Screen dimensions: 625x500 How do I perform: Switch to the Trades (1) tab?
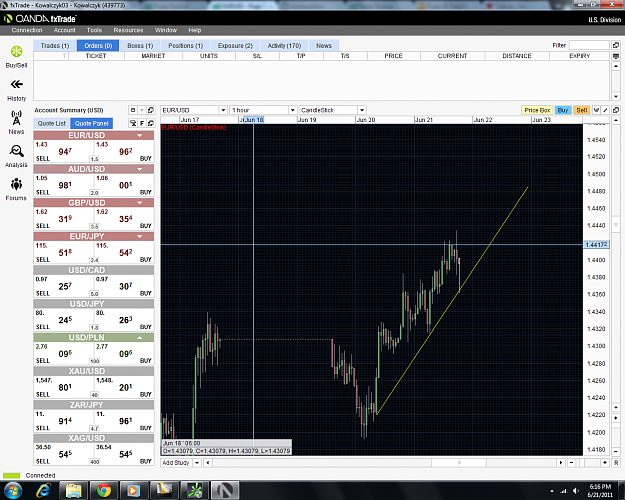pyautogui.click(x=55, y=45)
